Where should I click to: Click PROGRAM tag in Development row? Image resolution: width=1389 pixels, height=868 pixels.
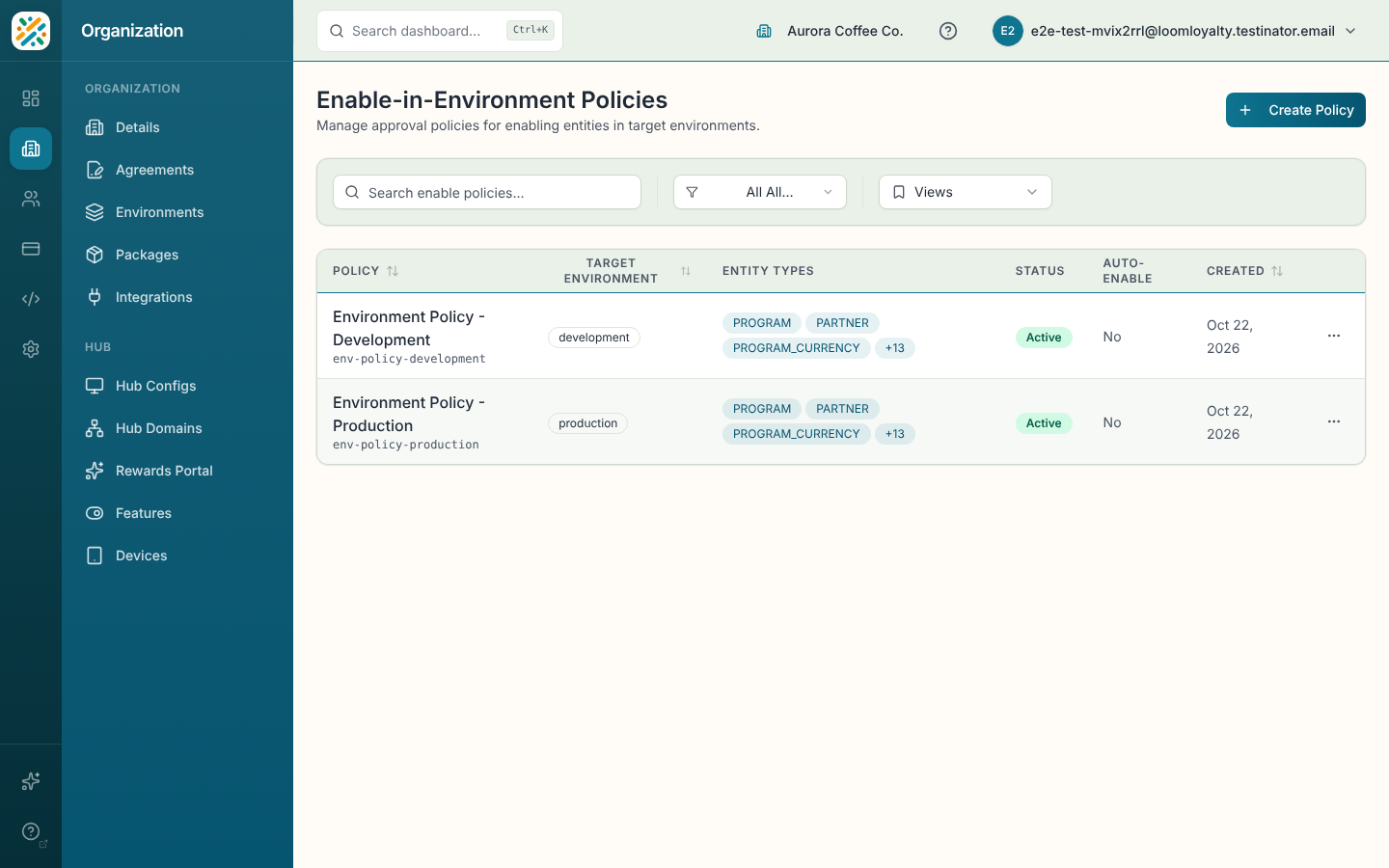(x=762, y=323)
